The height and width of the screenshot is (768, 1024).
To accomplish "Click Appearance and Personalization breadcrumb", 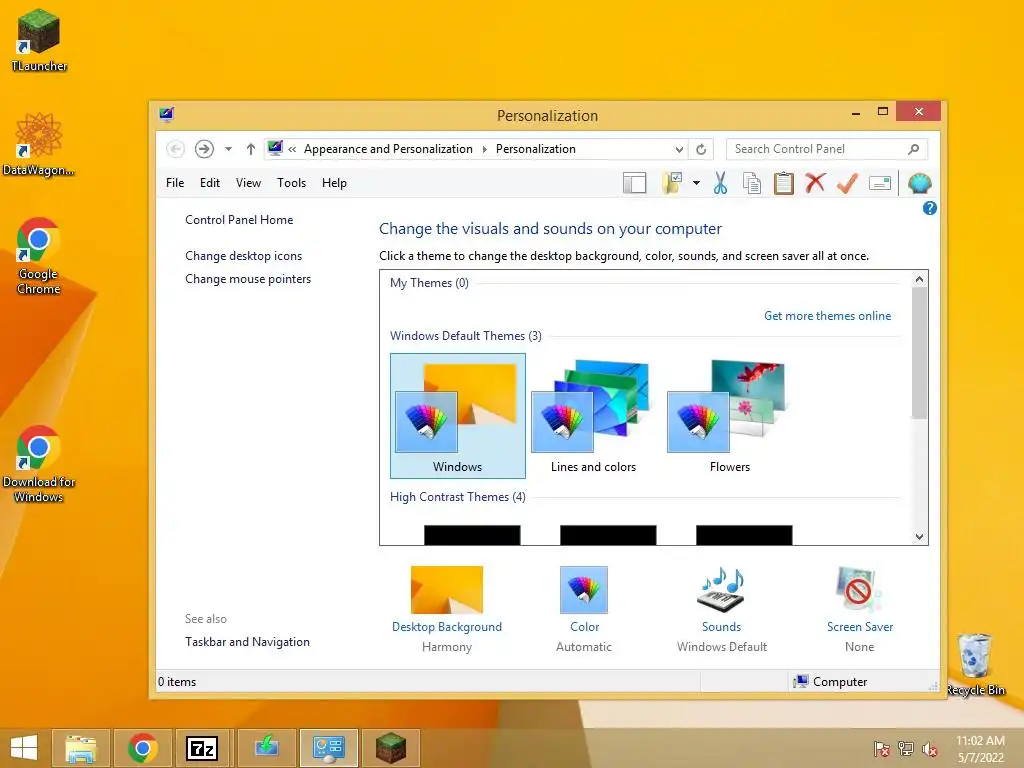I will tap(388, 149).
